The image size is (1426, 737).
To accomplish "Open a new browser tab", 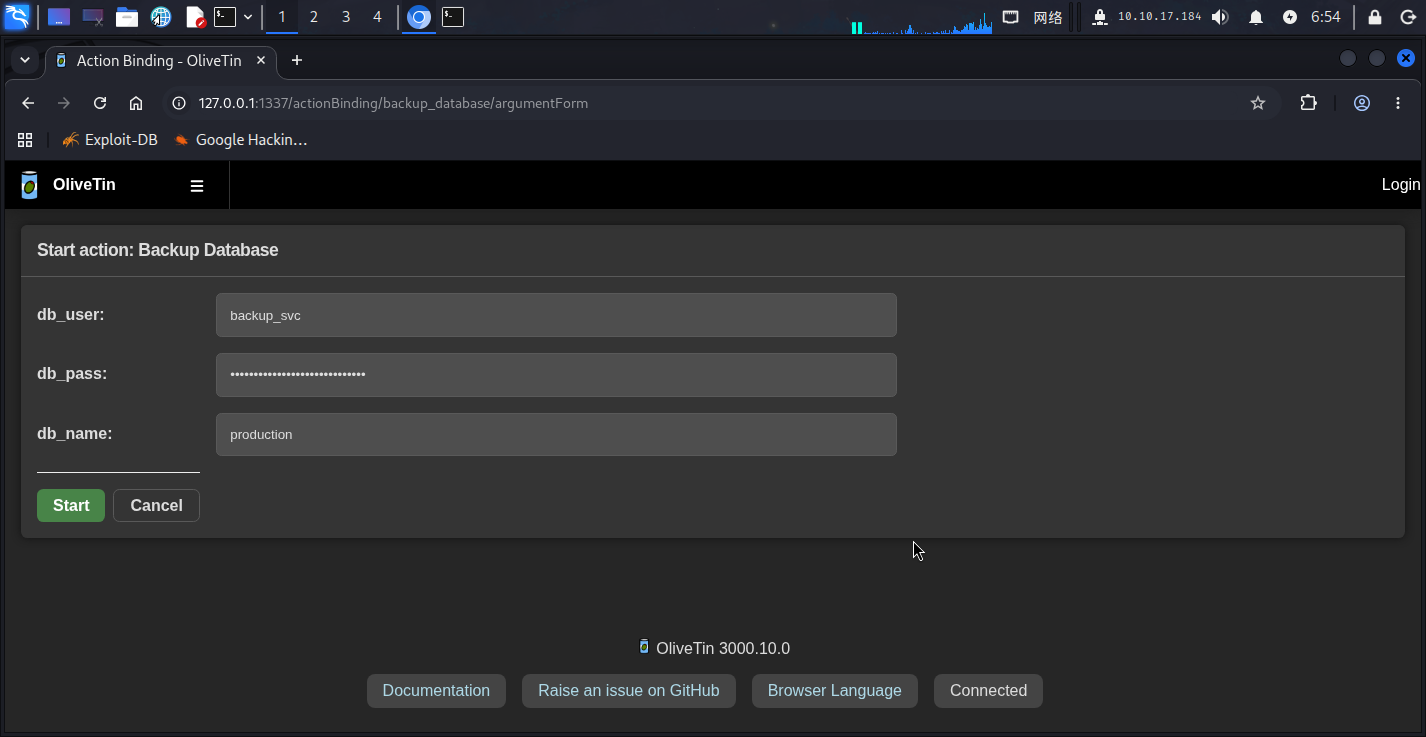I will [297, 60].
